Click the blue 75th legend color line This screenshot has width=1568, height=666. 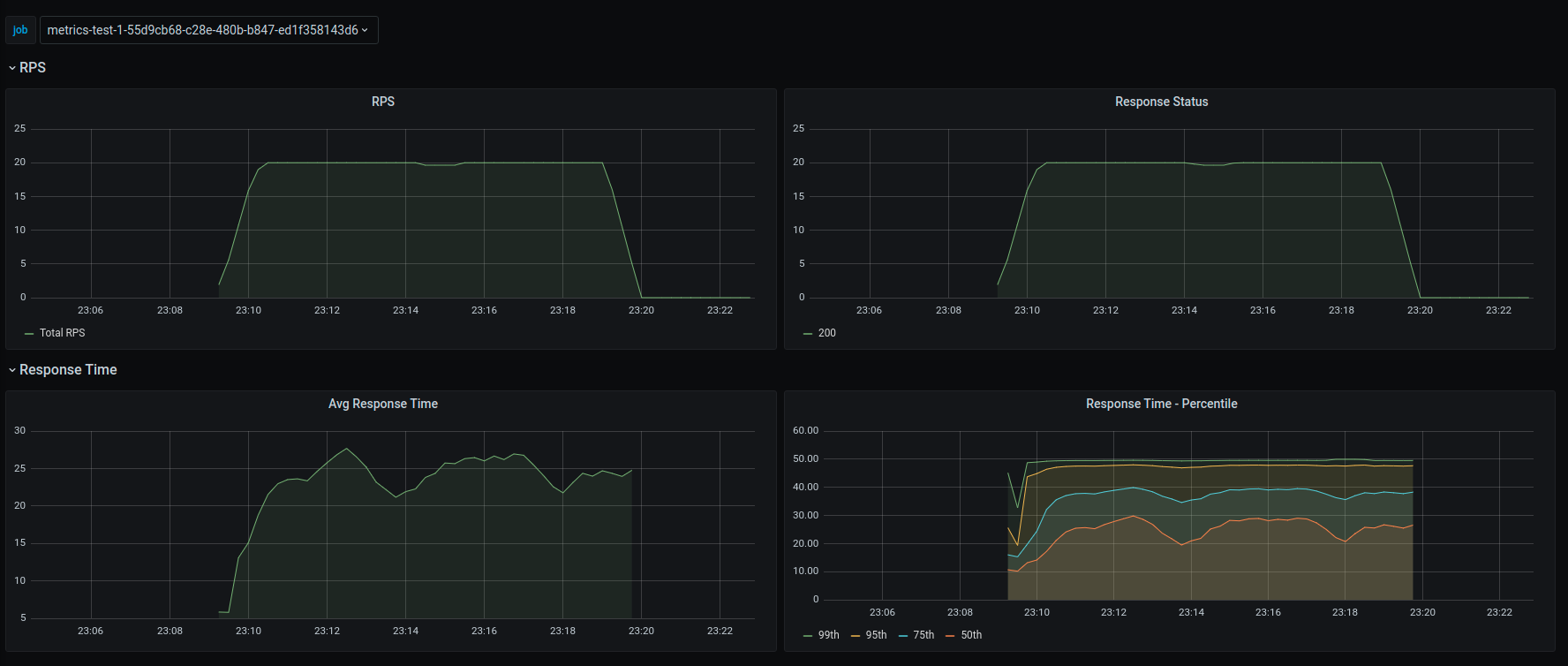903,636
